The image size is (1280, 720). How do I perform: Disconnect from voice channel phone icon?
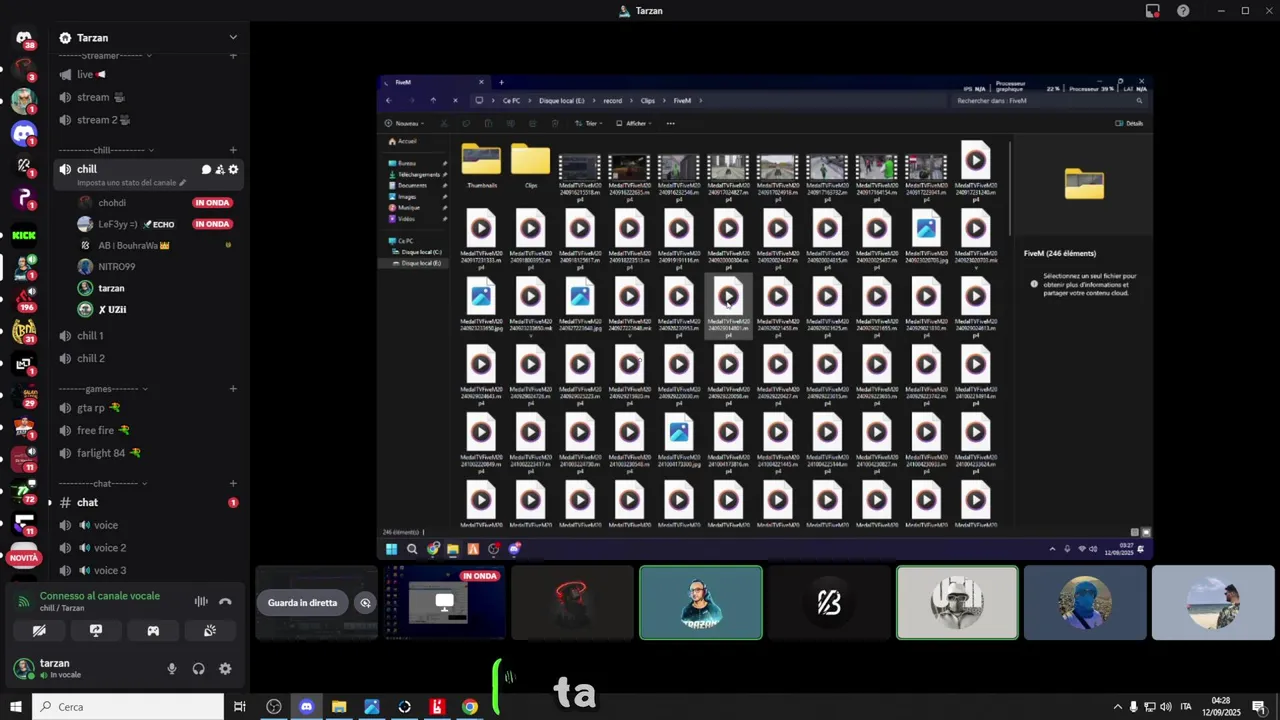coord(225,601)
